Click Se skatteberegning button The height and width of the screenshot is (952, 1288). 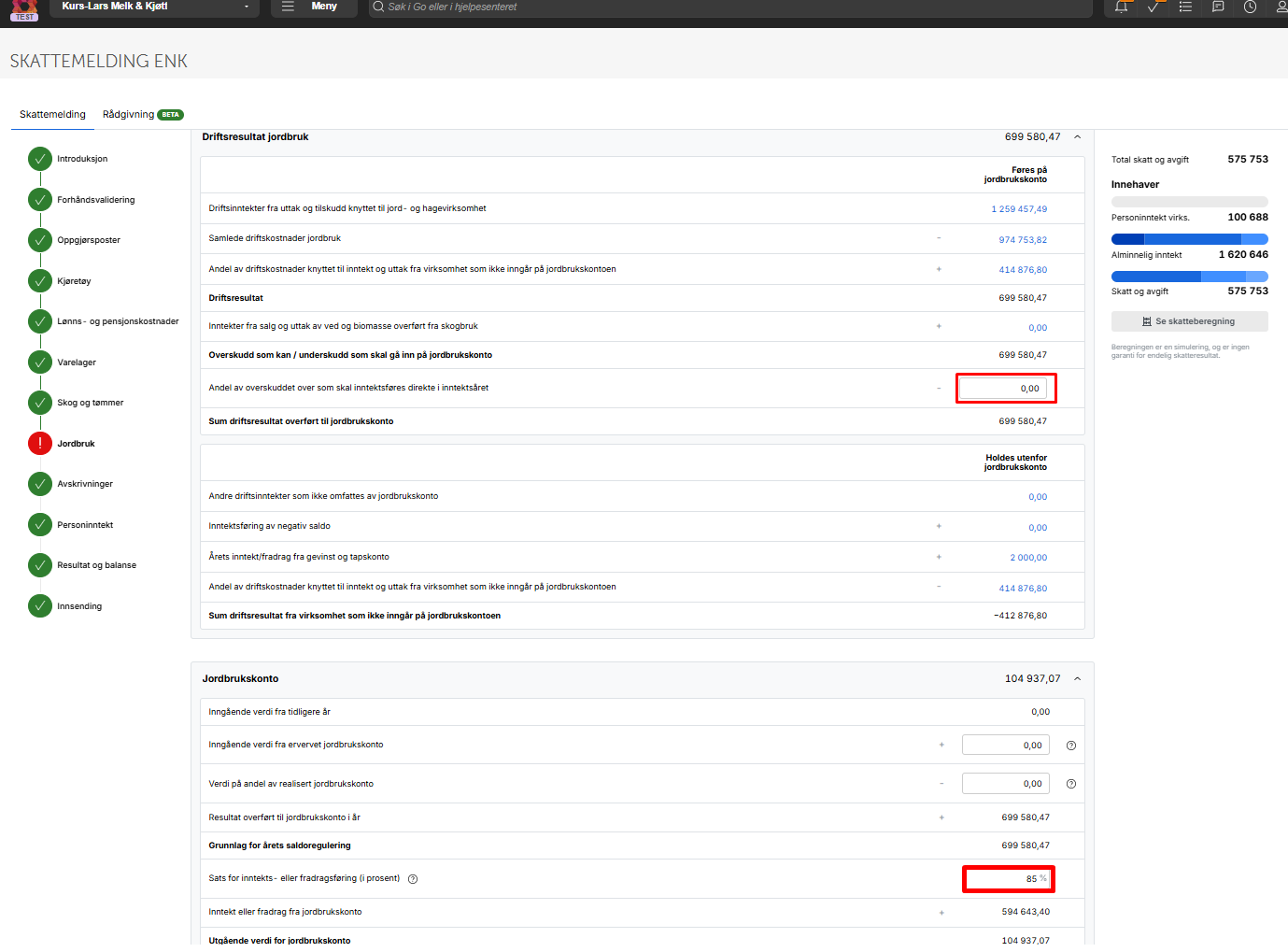point(1189,321)
